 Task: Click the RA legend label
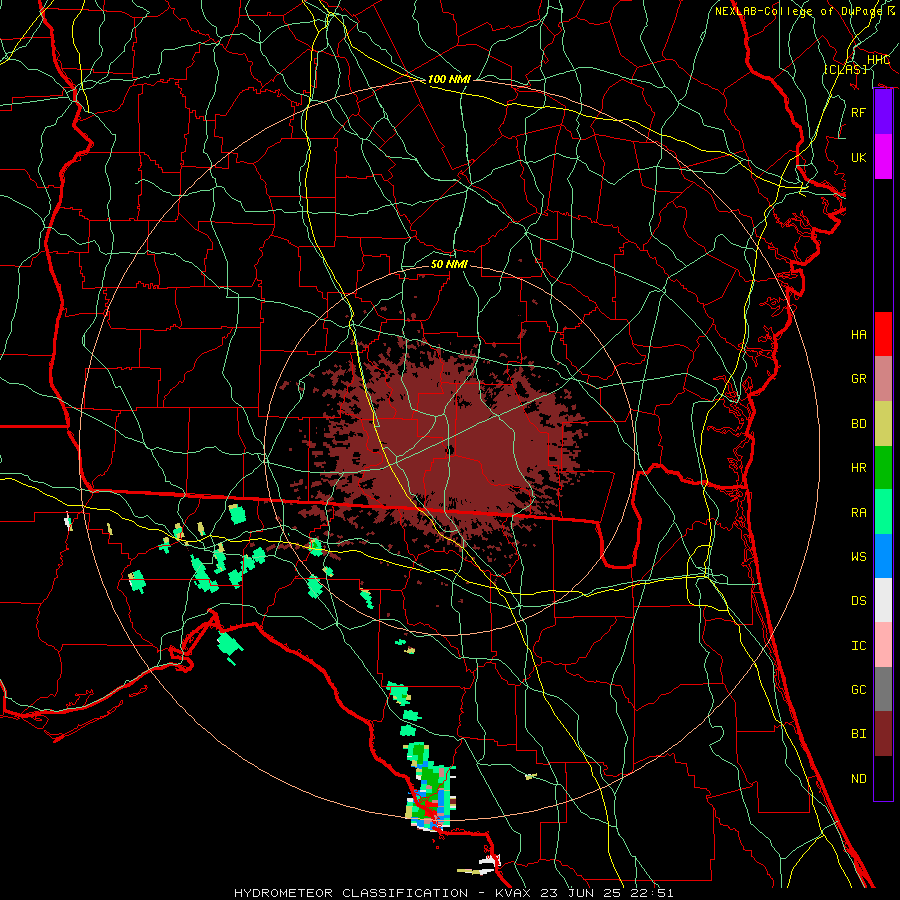[859, 513]
